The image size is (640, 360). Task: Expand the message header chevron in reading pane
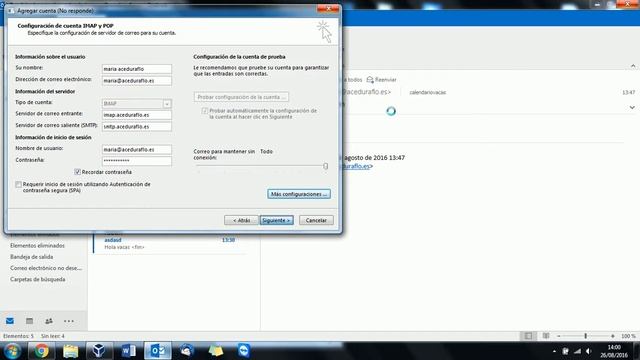[632, 107]
